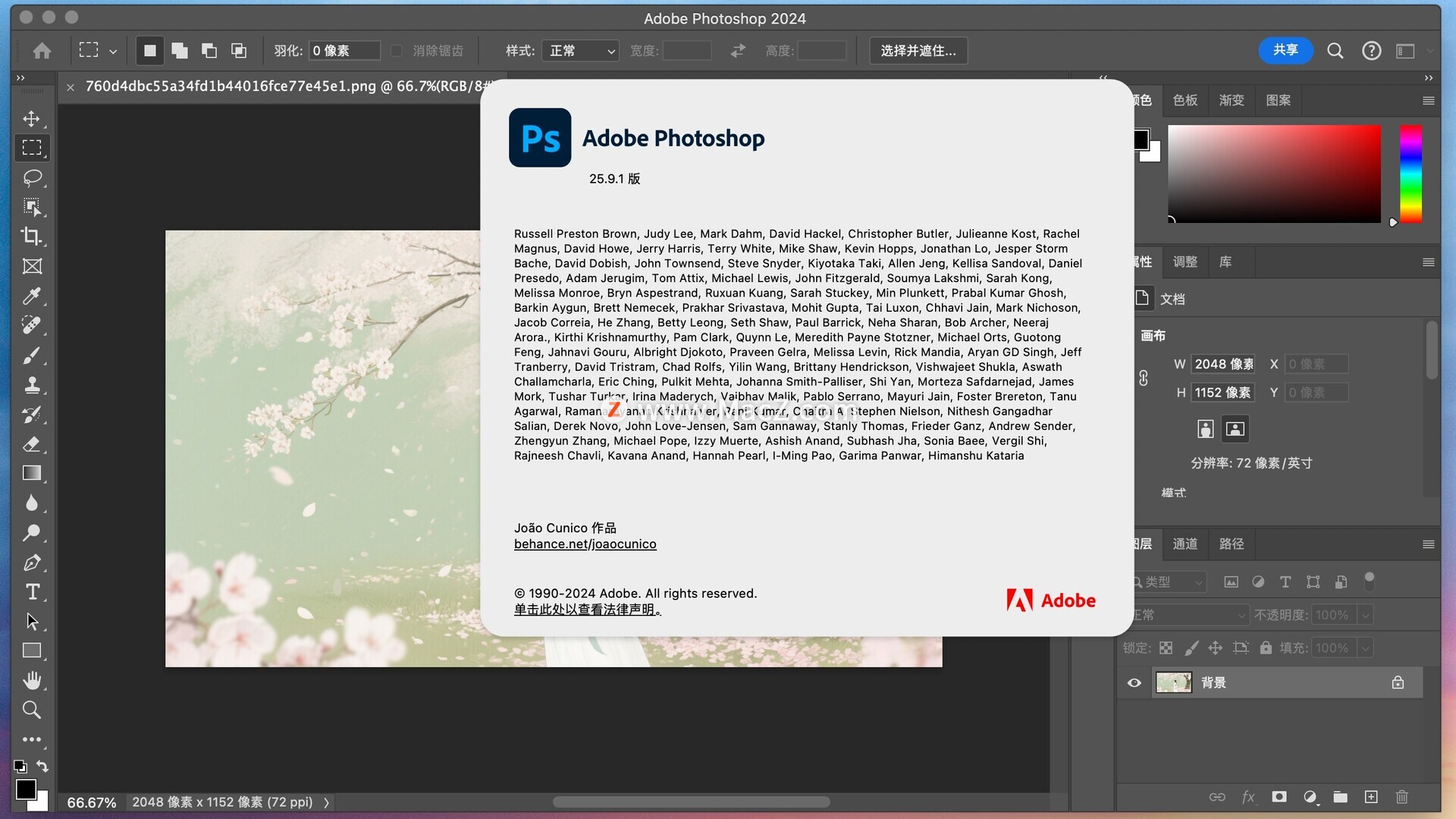Toggle the 消除锯齿 anti-alias checkbox
The height and width of the screenshot is (819, 1456).
coord(396,51)
